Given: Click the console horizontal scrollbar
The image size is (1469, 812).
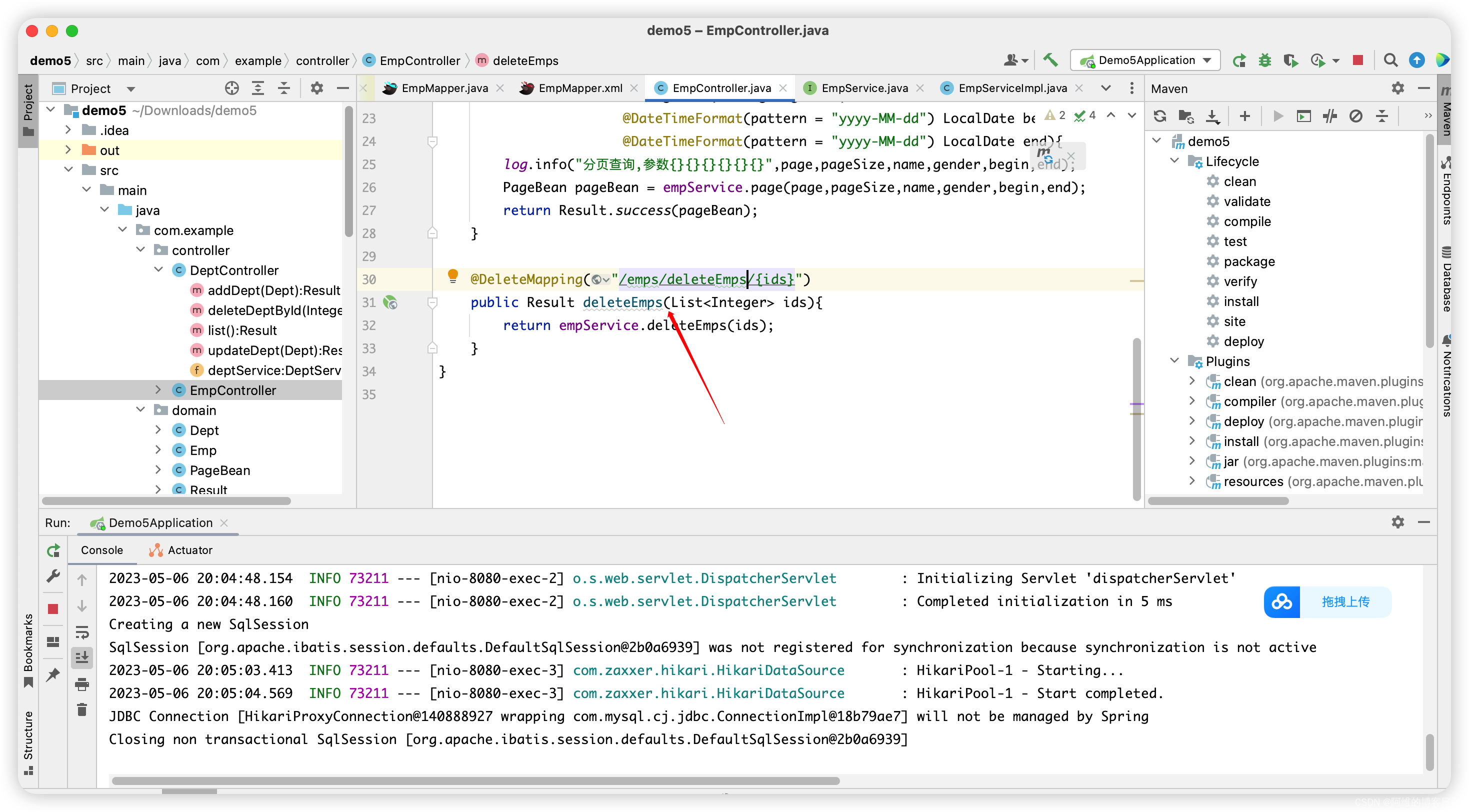Looking at the screenshot, I should click(473, 780).
